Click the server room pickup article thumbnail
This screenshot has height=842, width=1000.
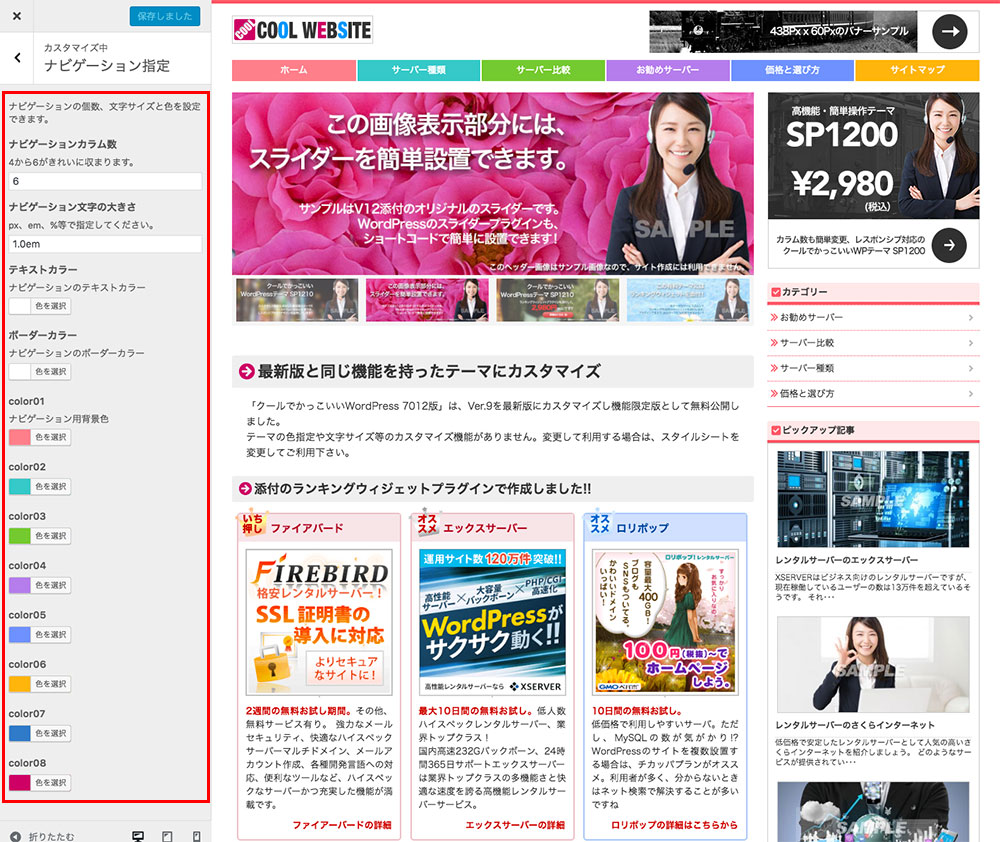[873, 499]
